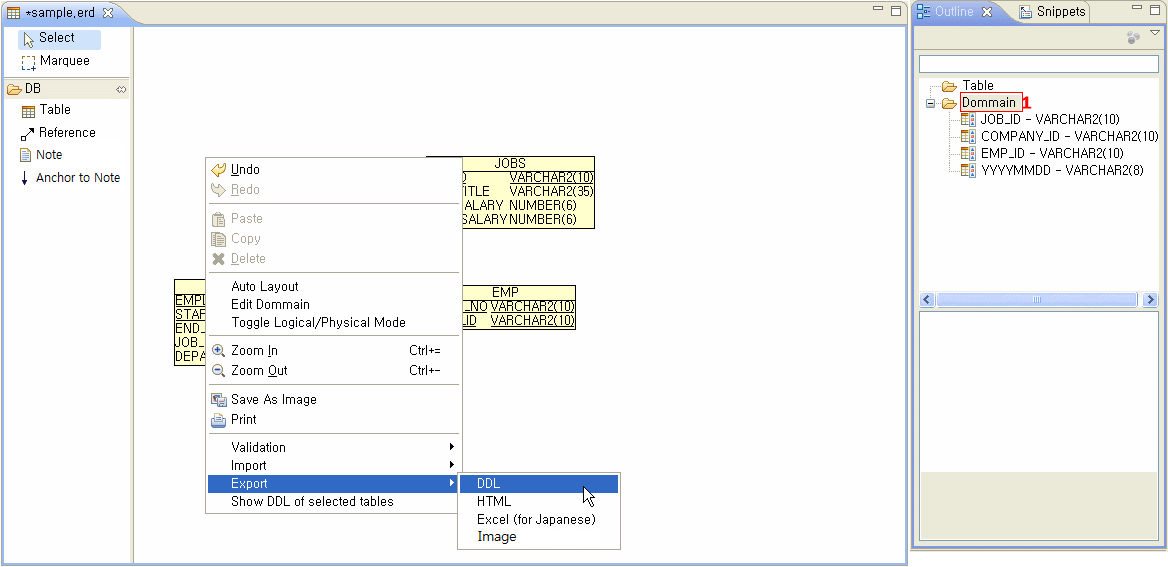The image size is (1168, 567).
Task: Choose DDL from the Export submenu
Action: [x=489, y=484]
